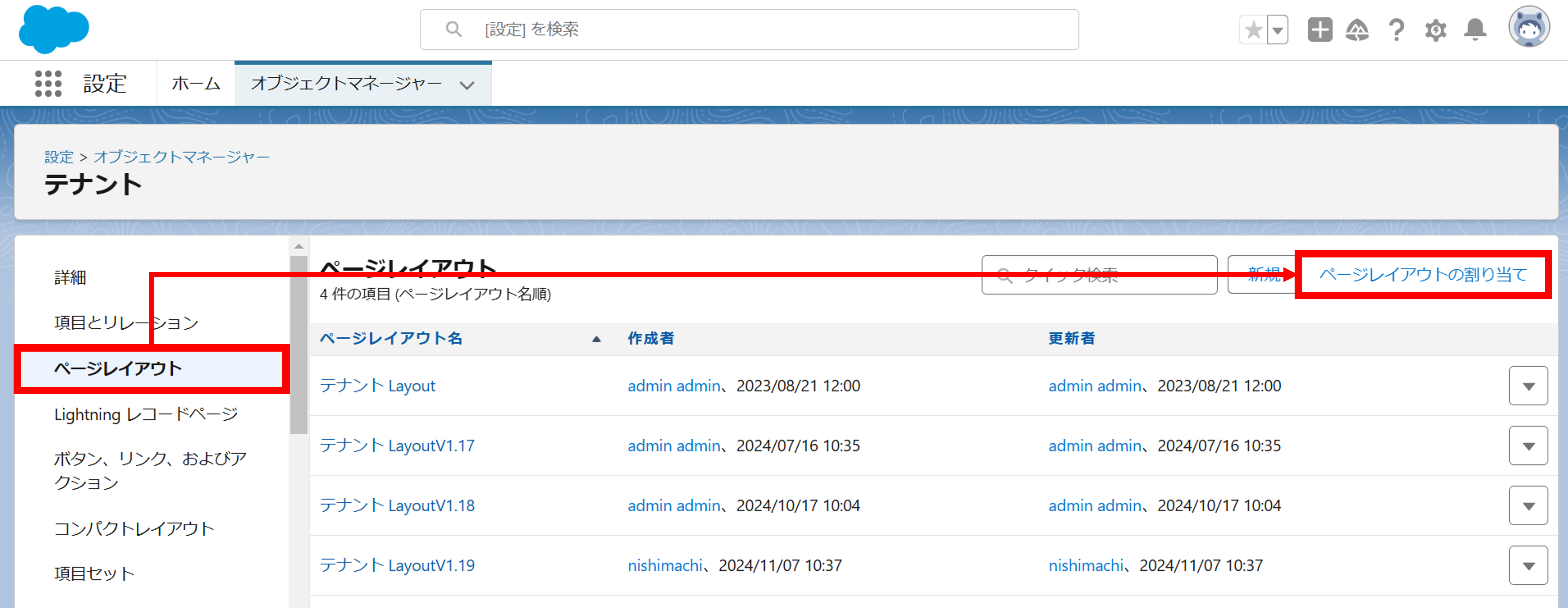1568x608 pixels.
Task: Open the global actions plus icon
Action: pos(1320,30)
